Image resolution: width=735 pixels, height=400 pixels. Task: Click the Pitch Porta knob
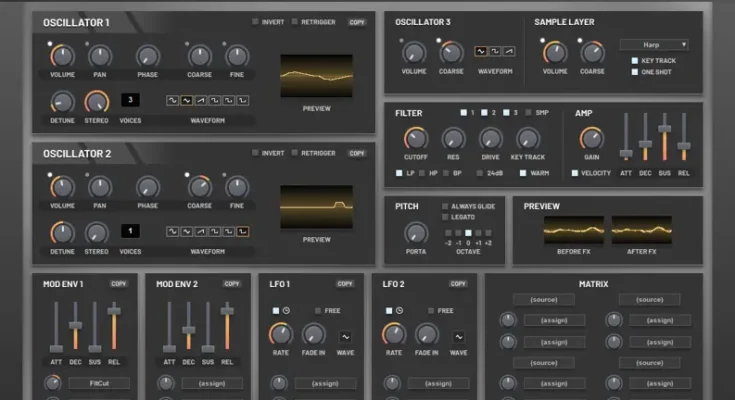tap(415, 233)
